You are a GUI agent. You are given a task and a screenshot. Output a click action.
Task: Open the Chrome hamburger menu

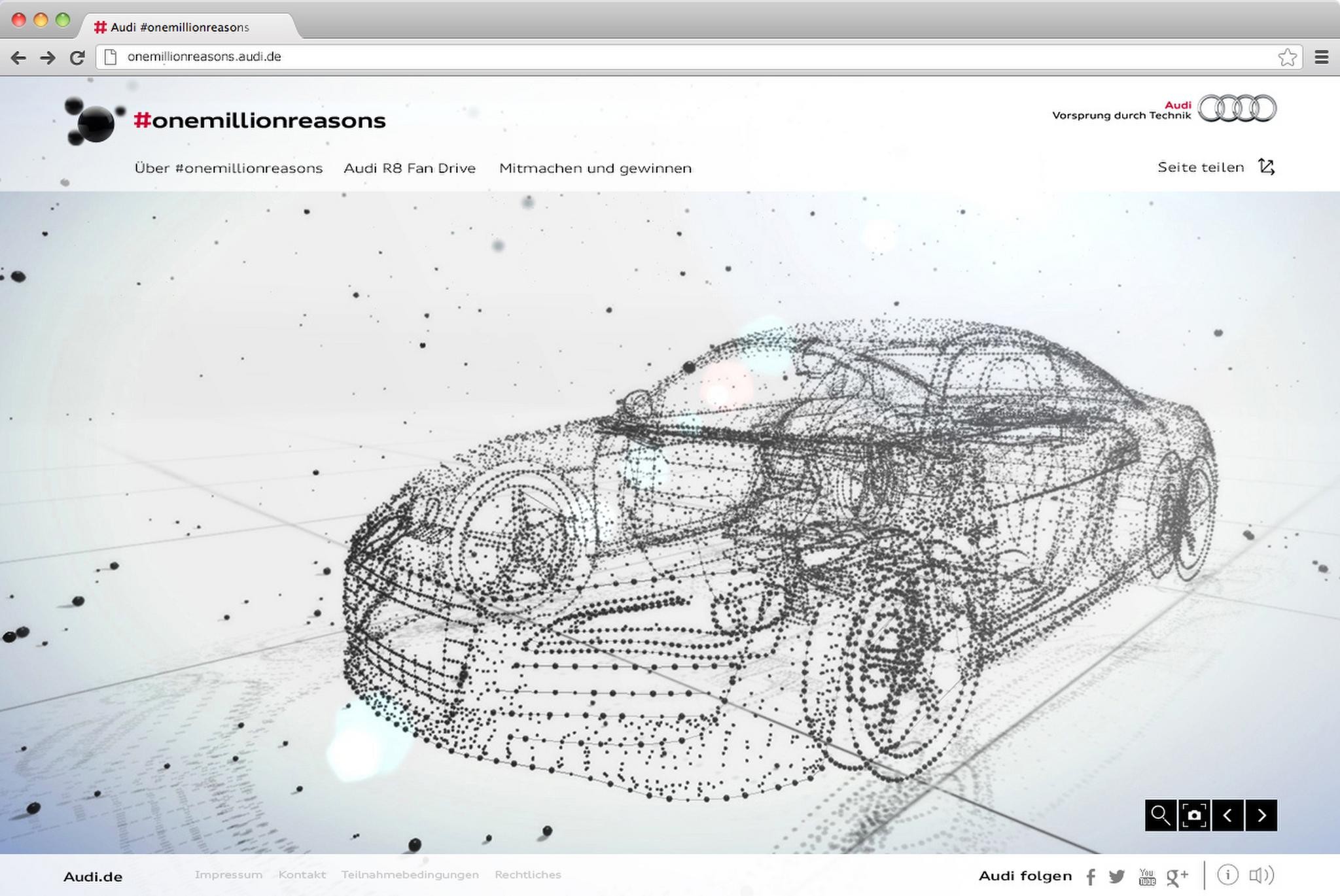pyautogui.click(x=1321, y=58)
